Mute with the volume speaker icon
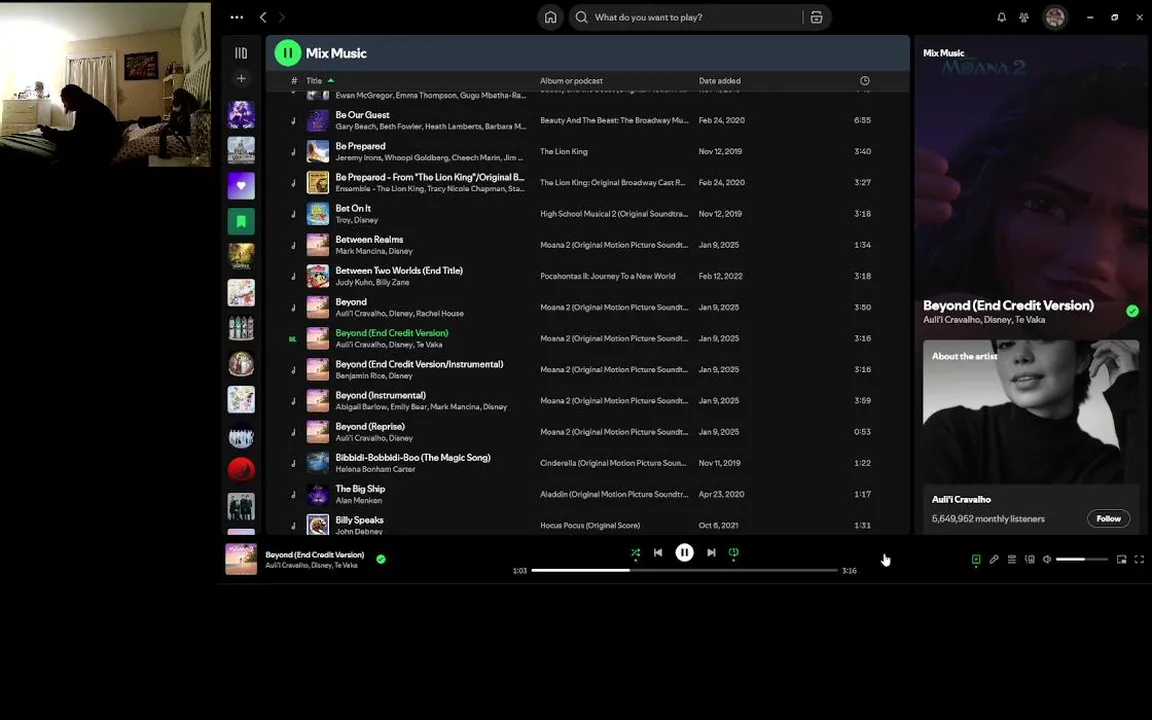Image resolution: width=1152 pixels, height=720 pixels. (x=1048, y=559)
